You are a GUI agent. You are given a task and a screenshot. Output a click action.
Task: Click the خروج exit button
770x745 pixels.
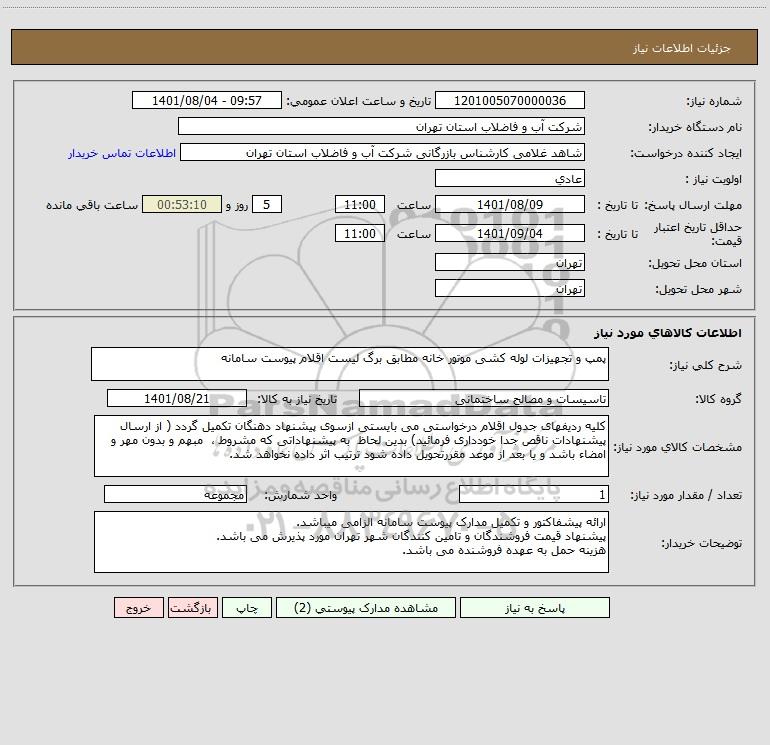(138, 607)
